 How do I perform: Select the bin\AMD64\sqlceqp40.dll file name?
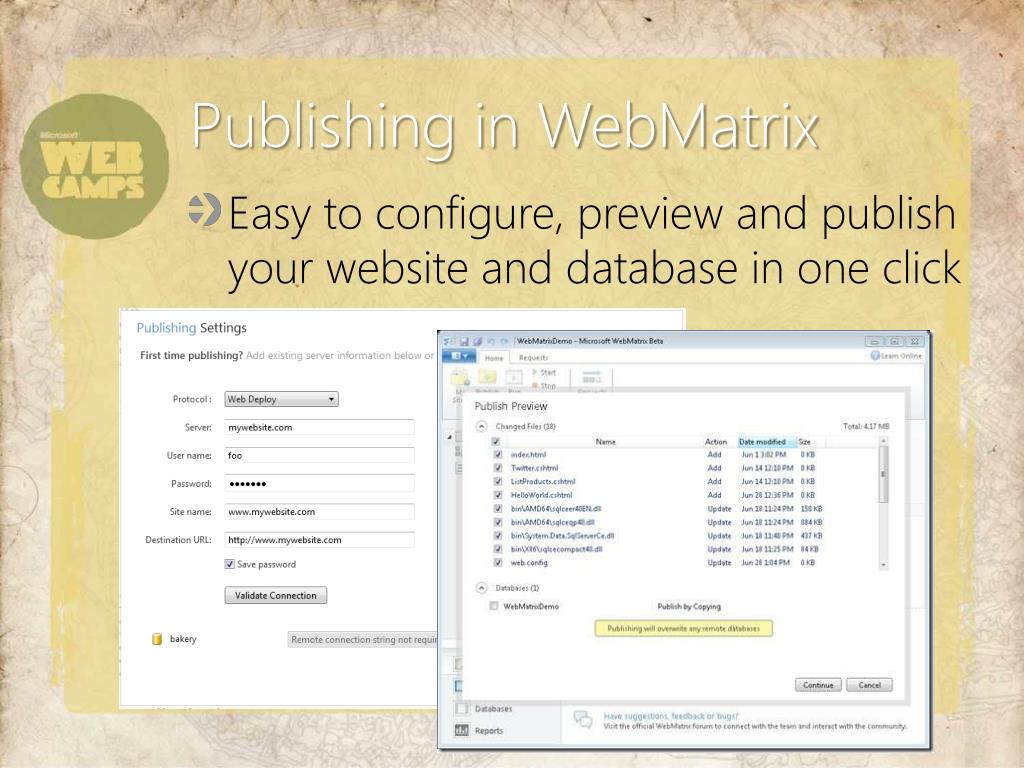click(552, 522)
